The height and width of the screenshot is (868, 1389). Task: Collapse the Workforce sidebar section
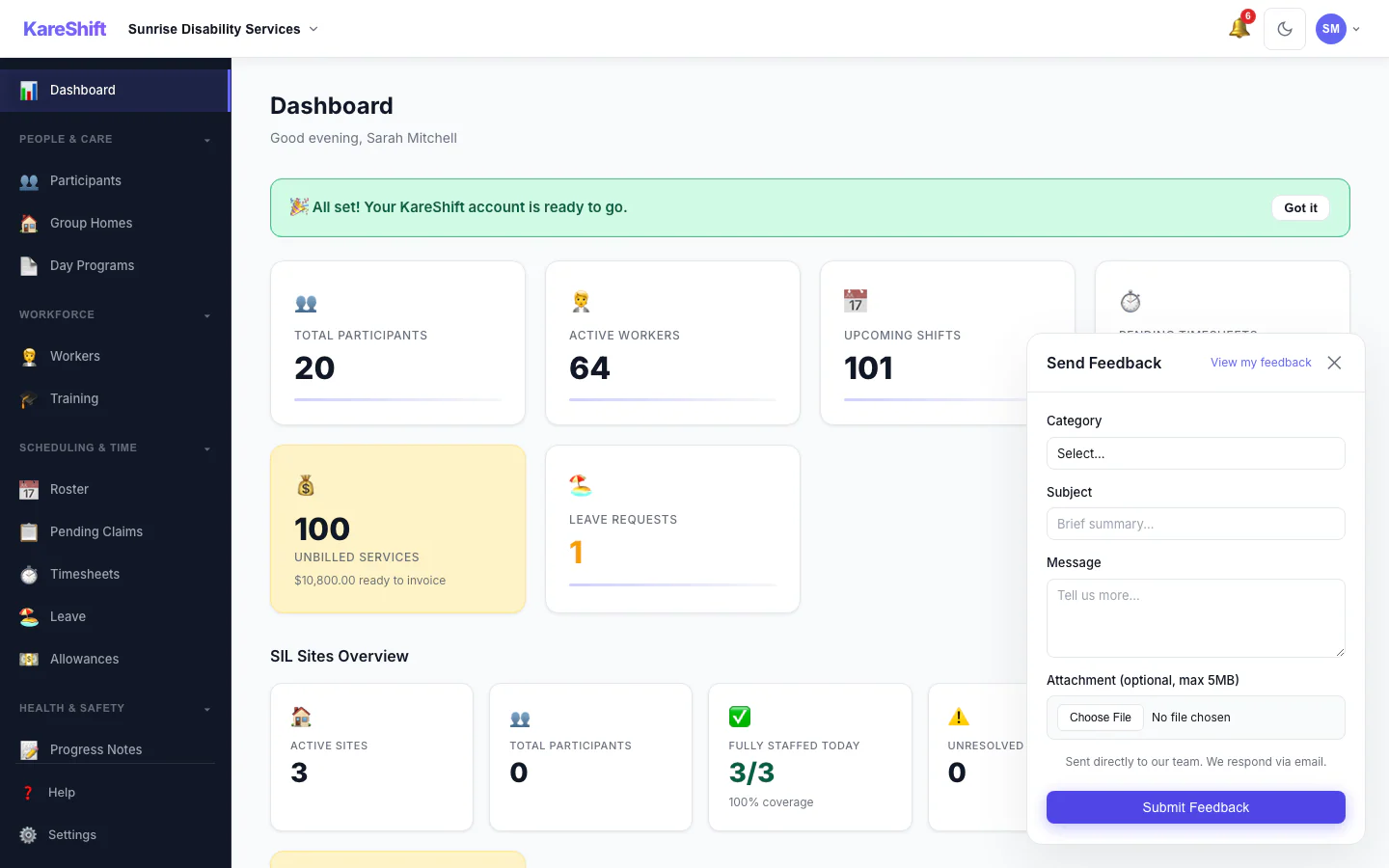click(115, 315)
